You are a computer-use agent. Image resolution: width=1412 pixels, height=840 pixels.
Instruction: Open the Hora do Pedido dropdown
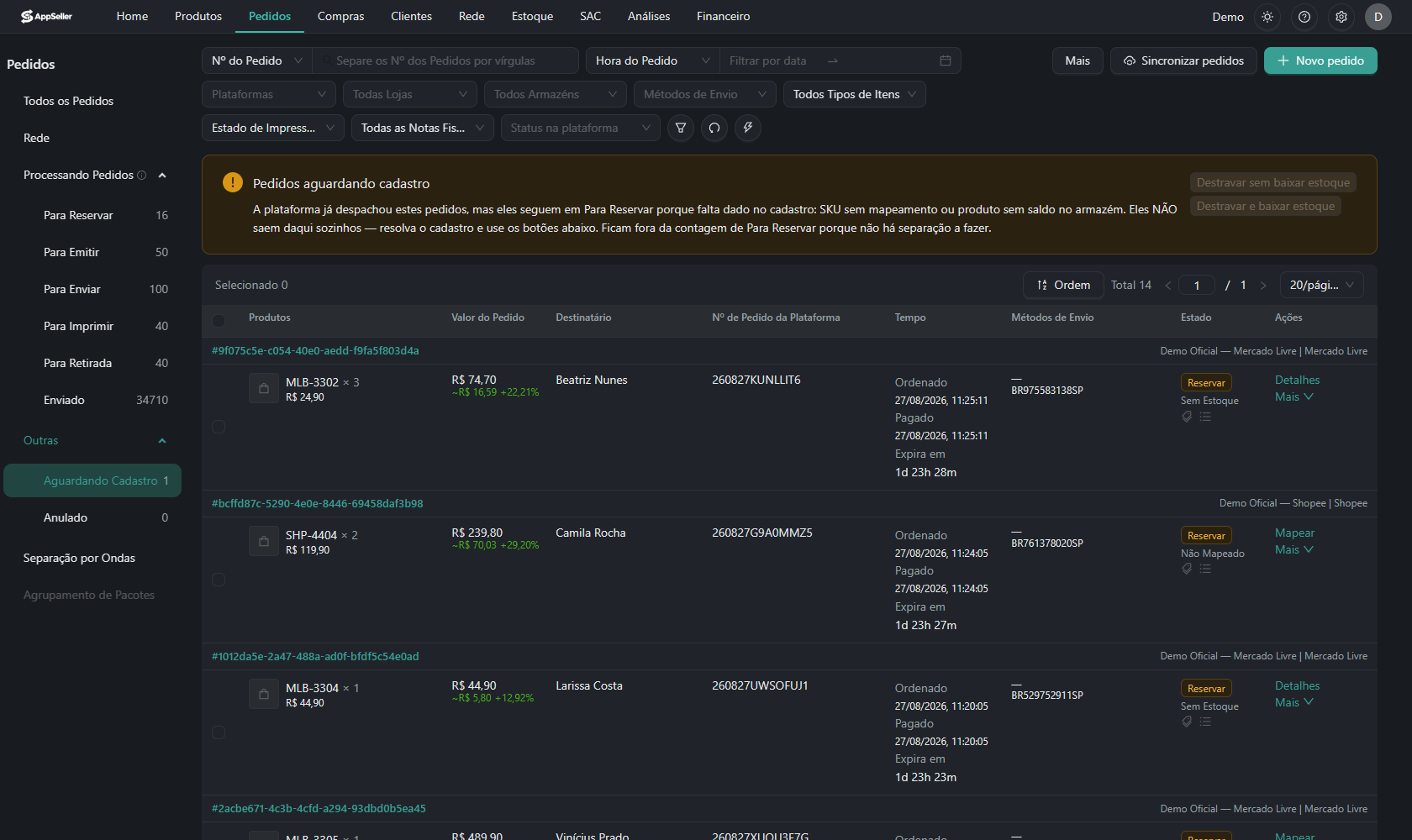pos(653,60)
